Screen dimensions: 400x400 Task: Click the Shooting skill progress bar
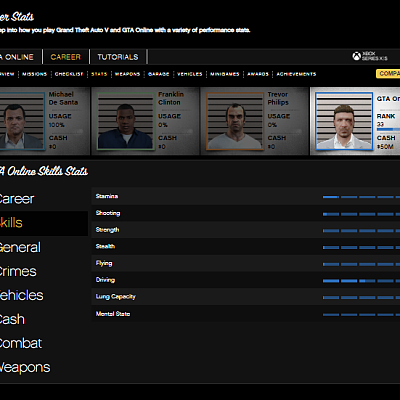point(361,214)
